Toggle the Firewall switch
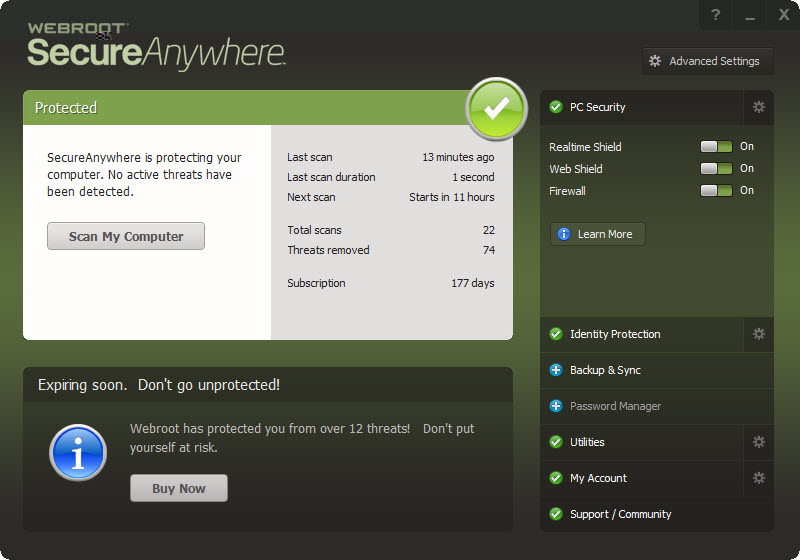The width and height of the screenshot is (800, 560). coord(716,191)
